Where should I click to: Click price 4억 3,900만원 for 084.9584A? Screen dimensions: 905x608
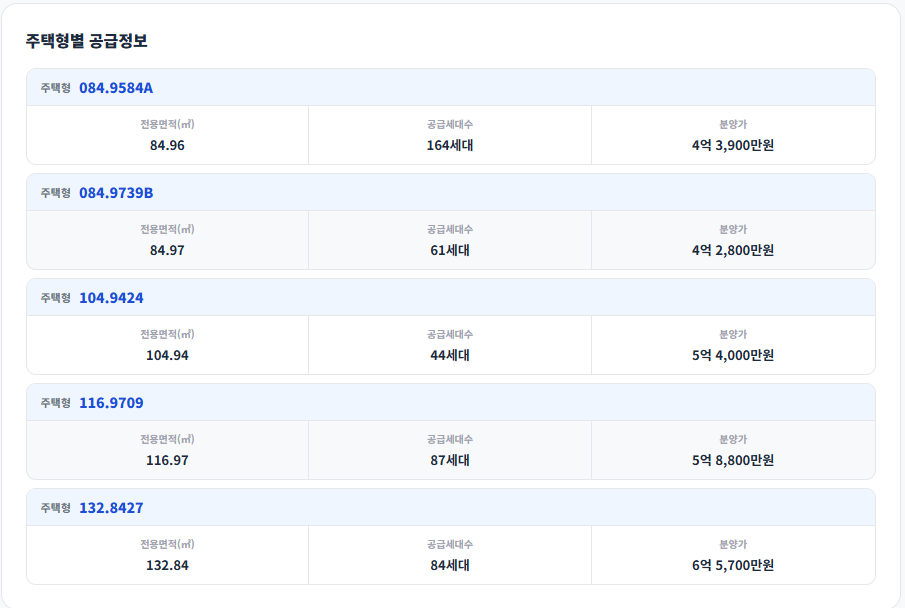pos(733,146)
